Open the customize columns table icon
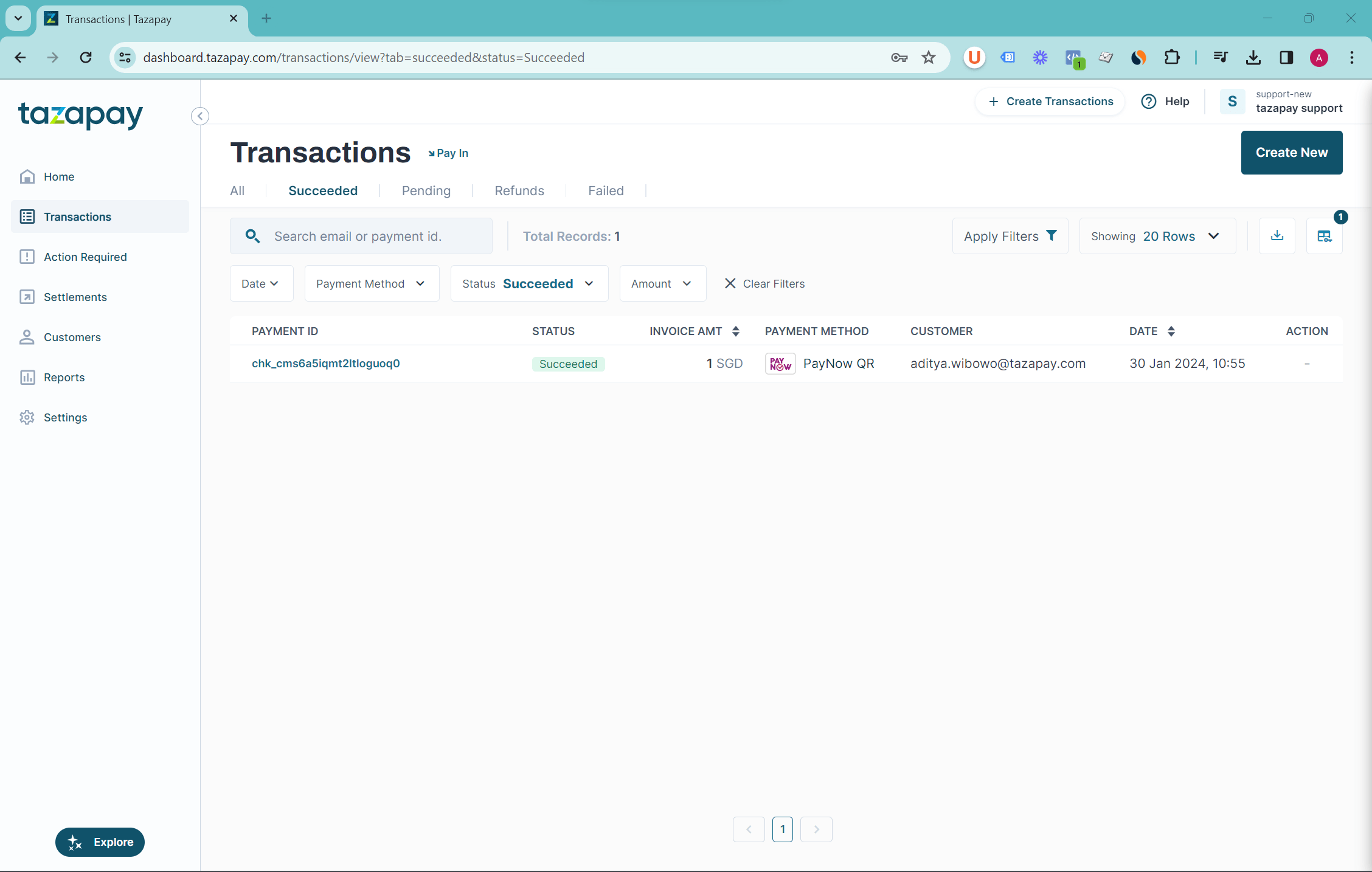The image size is (1372, 872). (x=1324, y=236)
